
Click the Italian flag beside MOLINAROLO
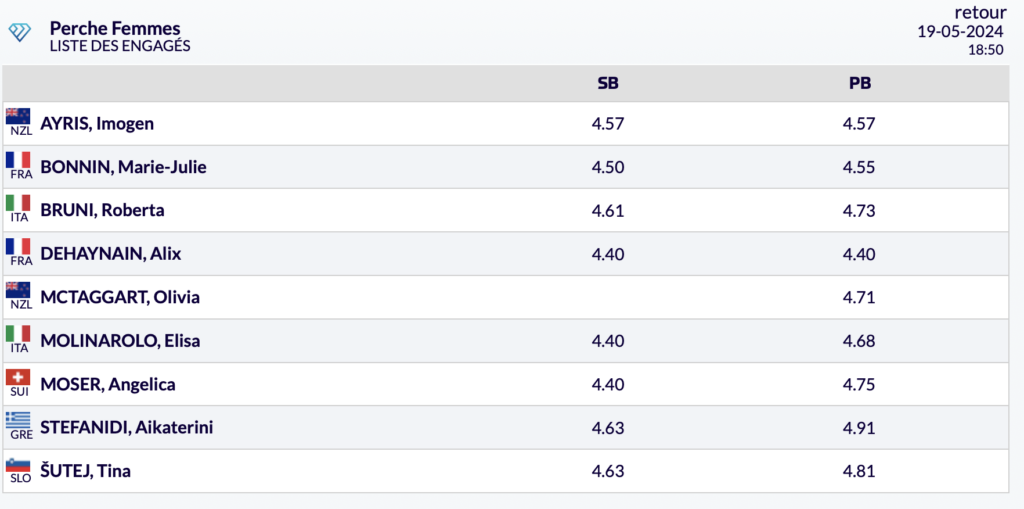coord(18,333)
